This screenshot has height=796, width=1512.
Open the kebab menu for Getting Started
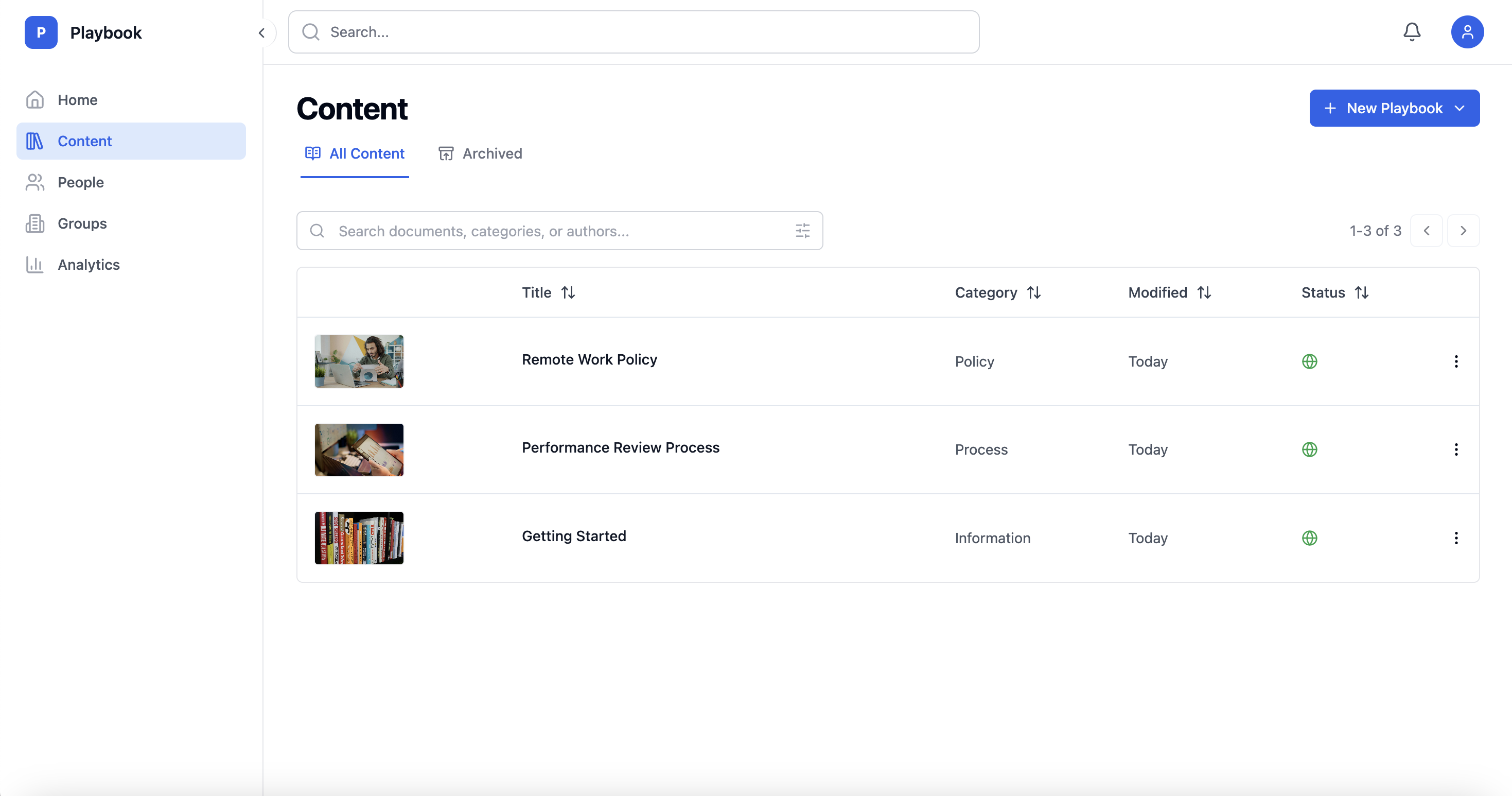tap(1456, 538)
